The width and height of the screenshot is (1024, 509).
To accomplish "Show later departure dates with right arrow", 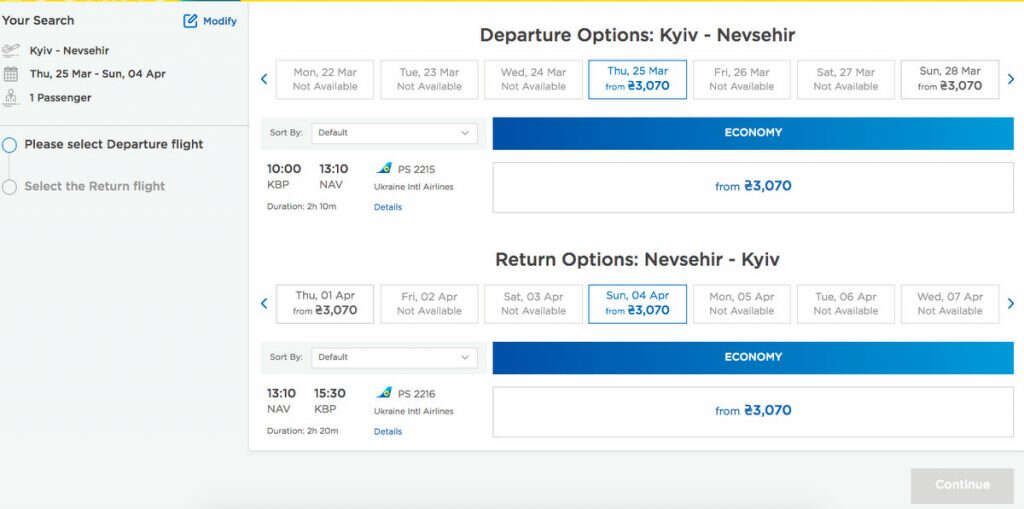I will [x=1011, y=79].
